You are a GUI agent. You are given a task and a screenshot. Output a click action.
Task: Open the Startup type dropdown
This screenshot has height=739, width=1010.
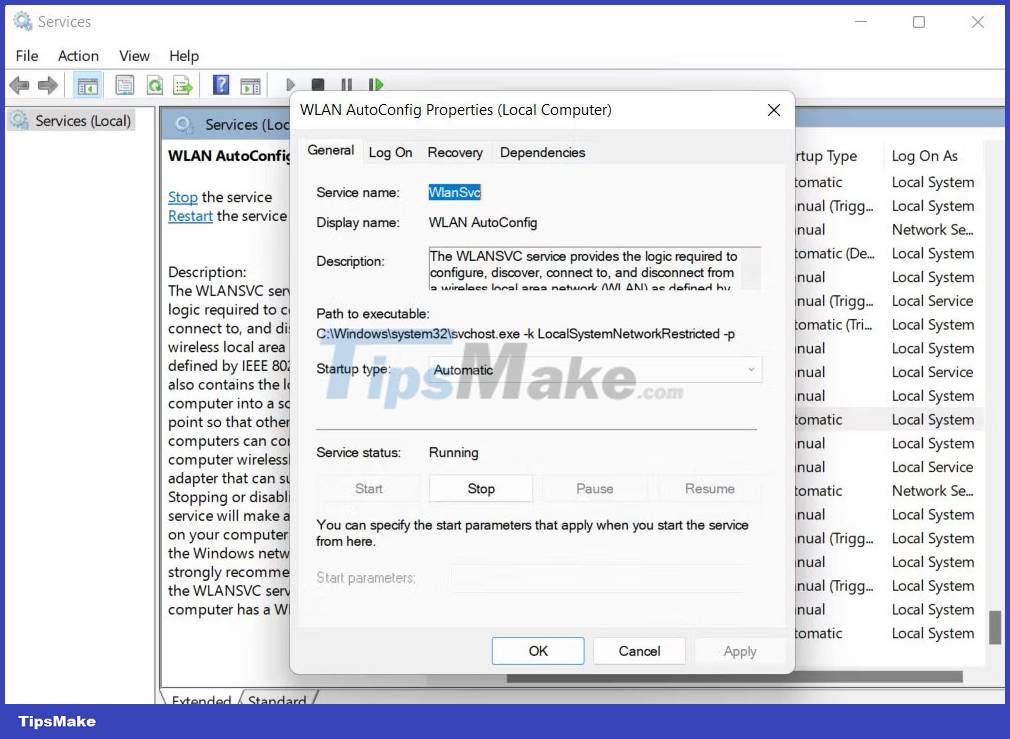click(595, 370)
